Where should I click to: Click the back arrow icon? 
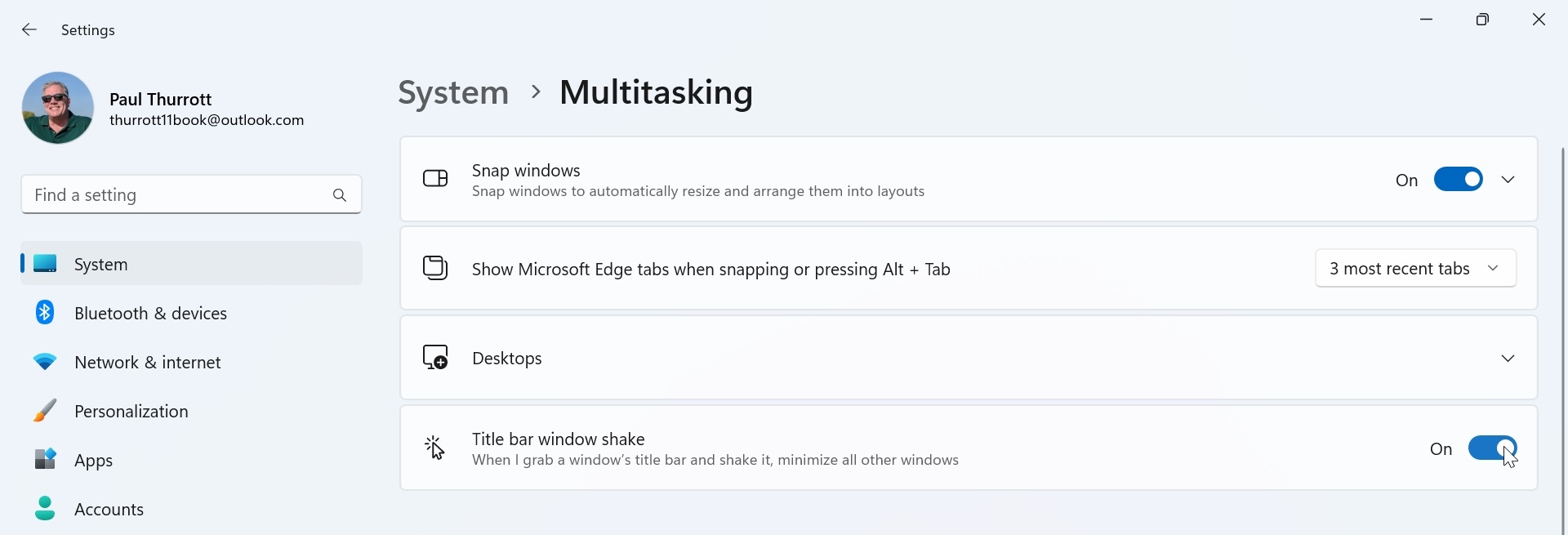coord(29,30)
